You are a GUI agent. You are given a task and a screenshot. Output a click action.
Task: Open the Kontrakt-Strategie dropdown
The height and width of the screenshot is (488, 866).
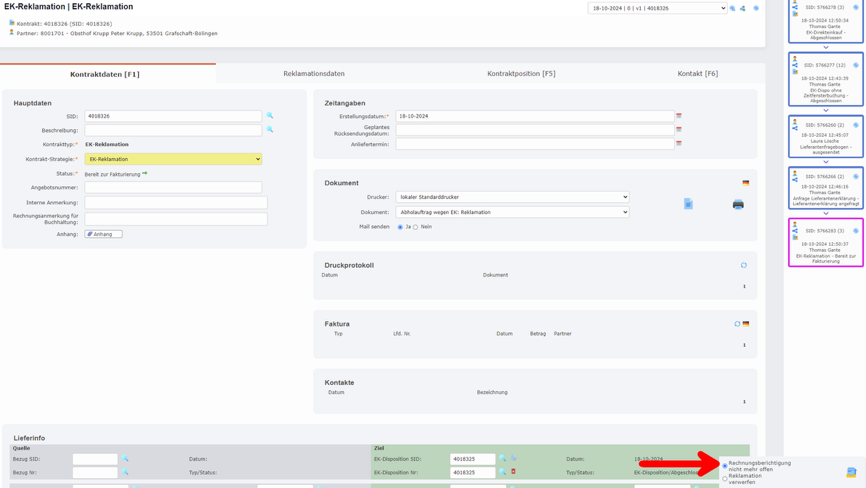(173, 159)
